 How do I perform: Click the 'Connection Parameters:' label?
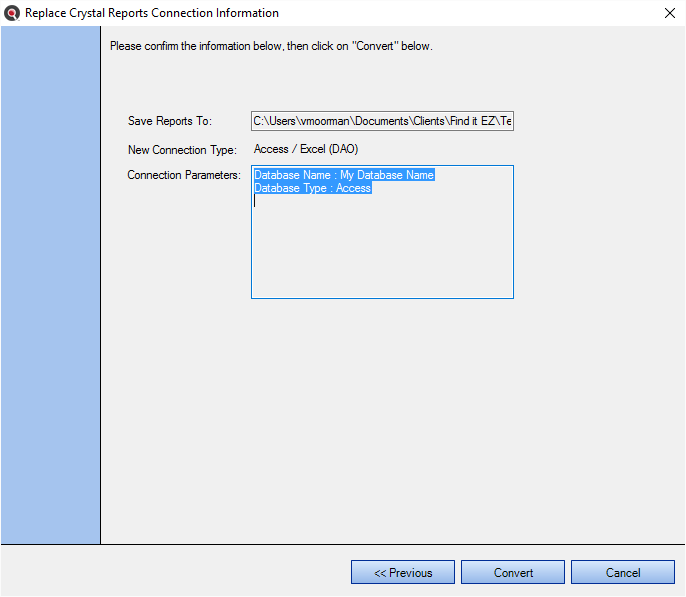click(184, 175)
